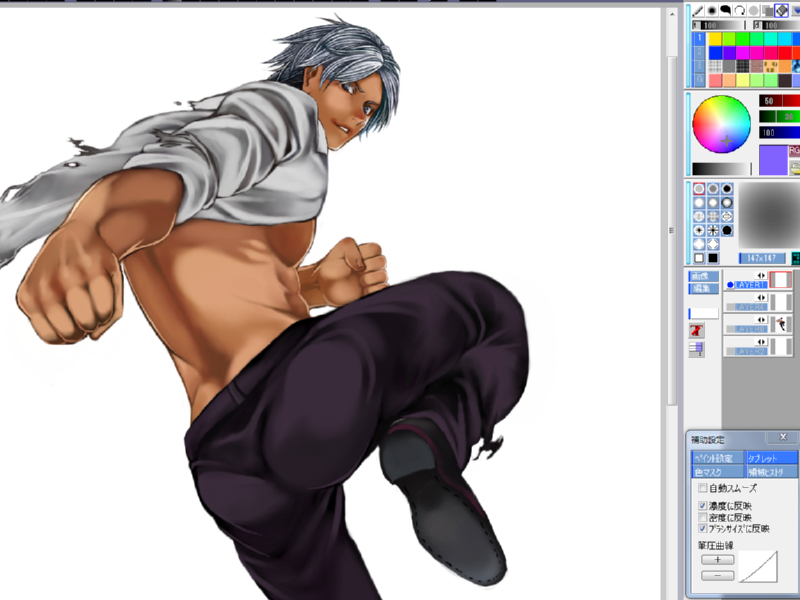Toggle visibility box of the second layer
This screenshot has width=800, height=600.
point(730,307)
